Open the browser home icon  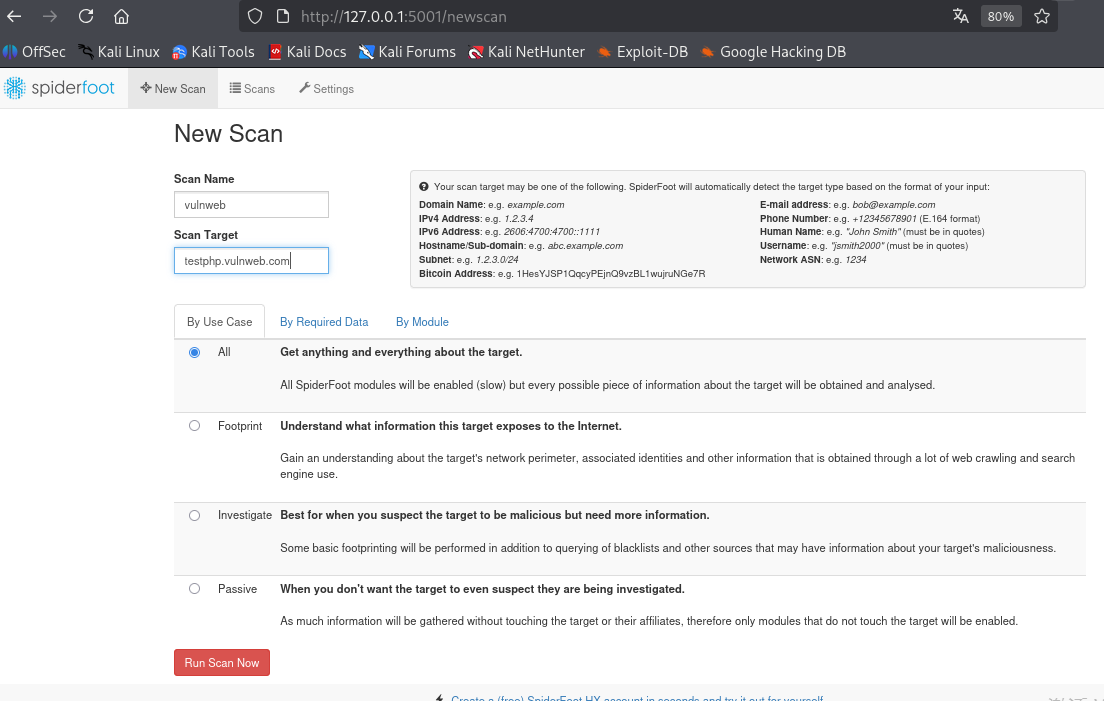tap(122, 16)
